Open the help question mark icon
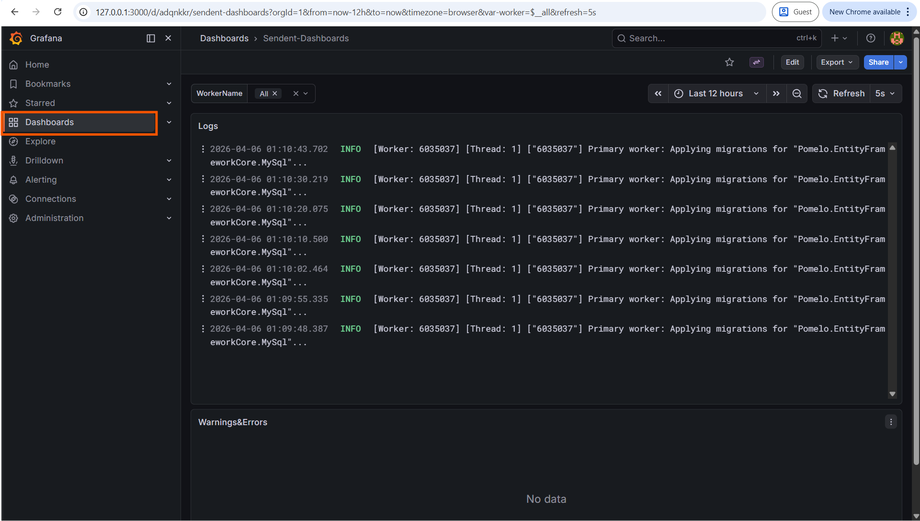Viewport: 920px width, 521px height. point(871,38)
